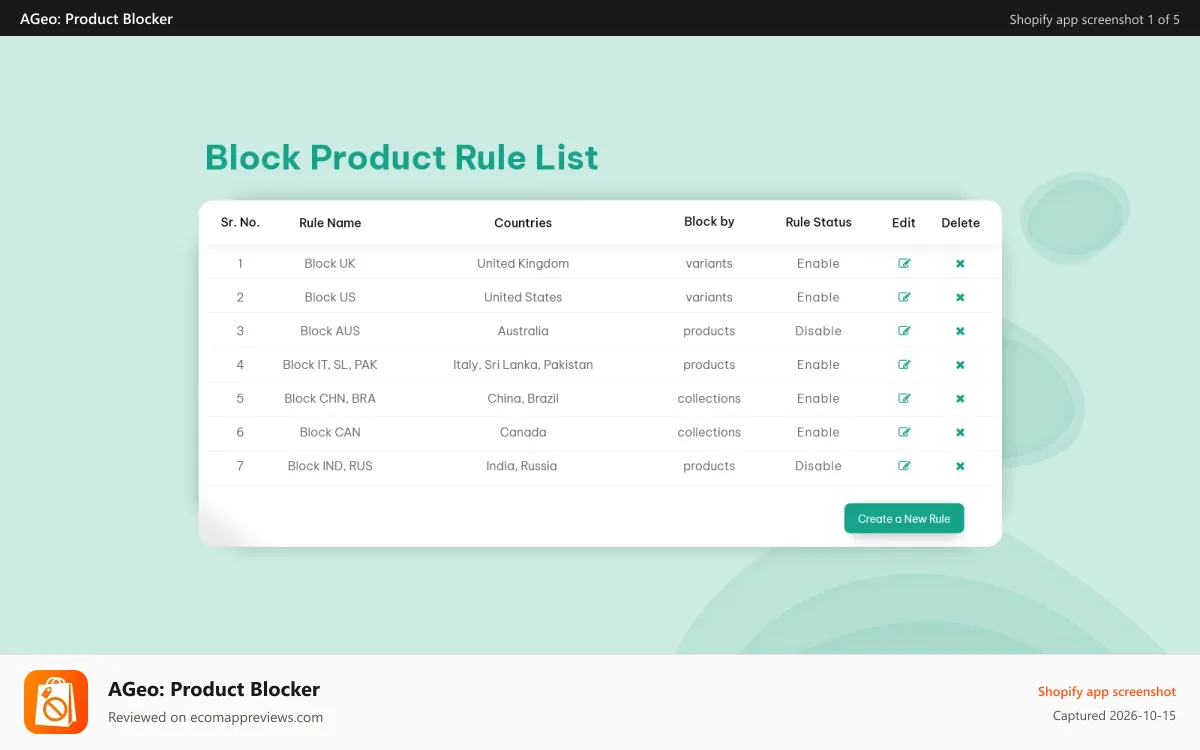This screenshot has width=1200, height=750.
Task: Click the Shopify app screenshot 1 of 5 label
Action: (1094, 19)
